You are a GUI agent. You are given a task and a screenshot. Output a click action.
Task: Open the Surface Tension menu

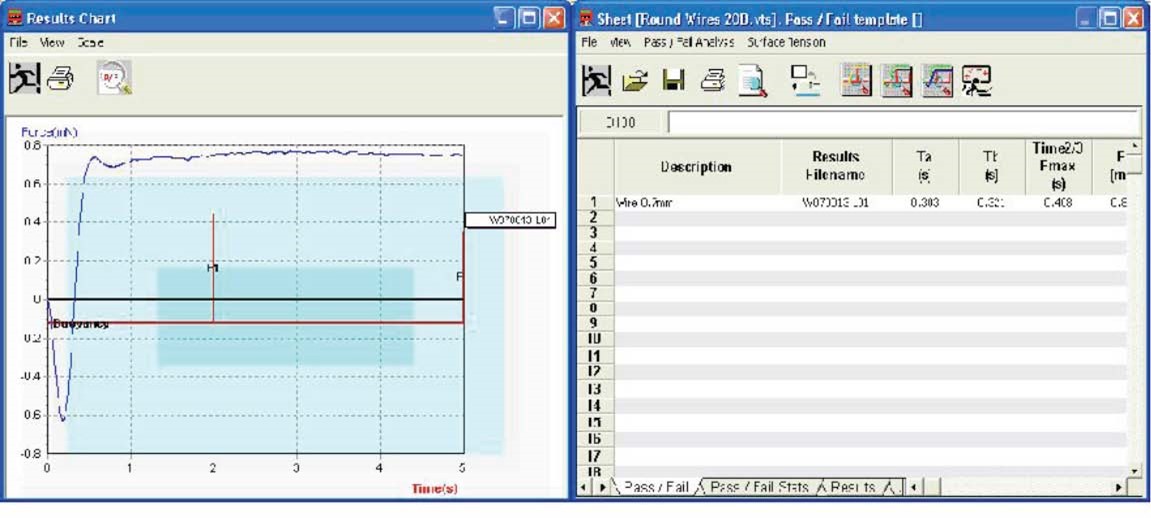(x=786, y=42)
